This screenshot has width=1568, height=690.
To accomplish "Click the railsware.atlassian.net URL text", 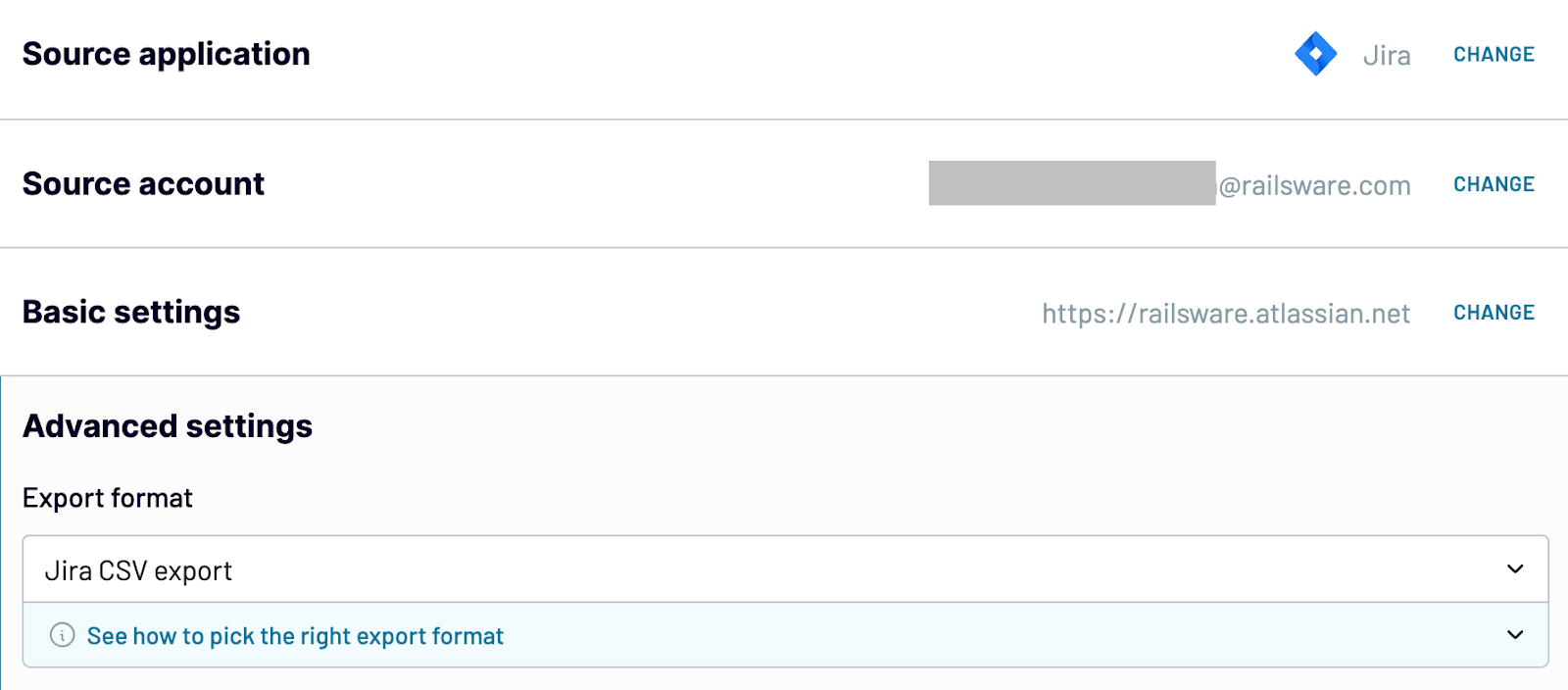I will [1226, 314].
